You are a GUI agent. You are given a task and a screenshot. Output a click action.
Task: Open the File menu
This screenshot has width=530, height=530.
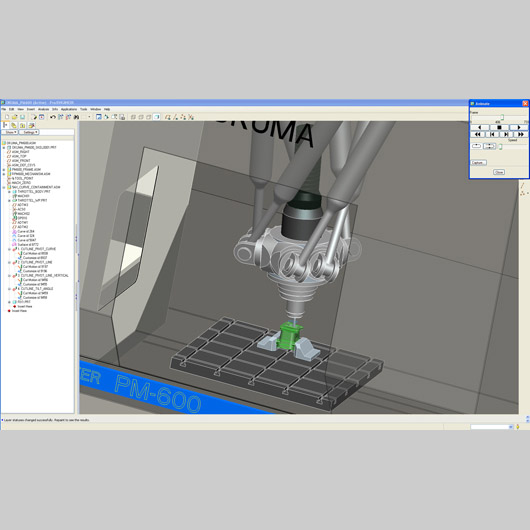coord(4,109)
